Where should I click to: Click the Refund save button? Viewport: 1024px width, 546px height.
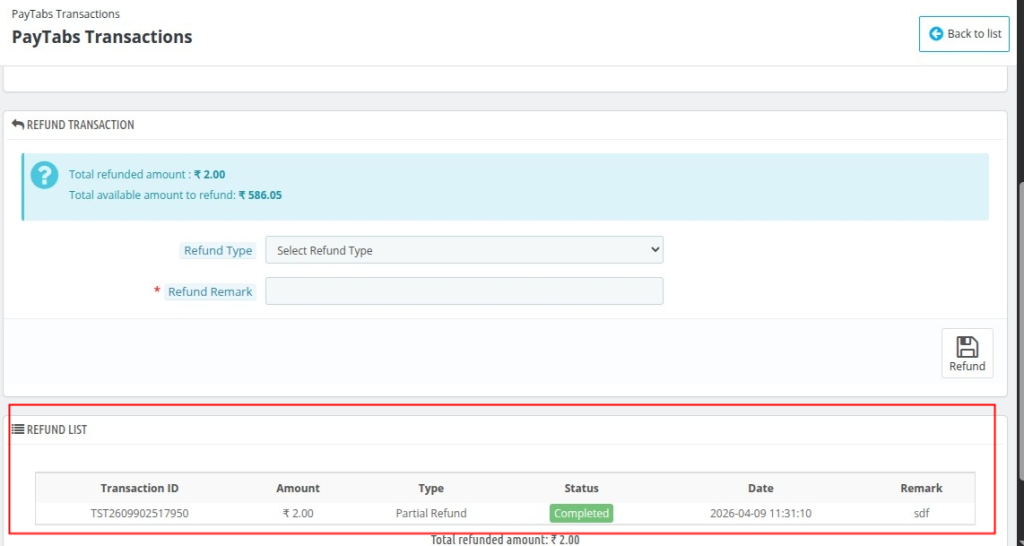click(x=967, y=353)
